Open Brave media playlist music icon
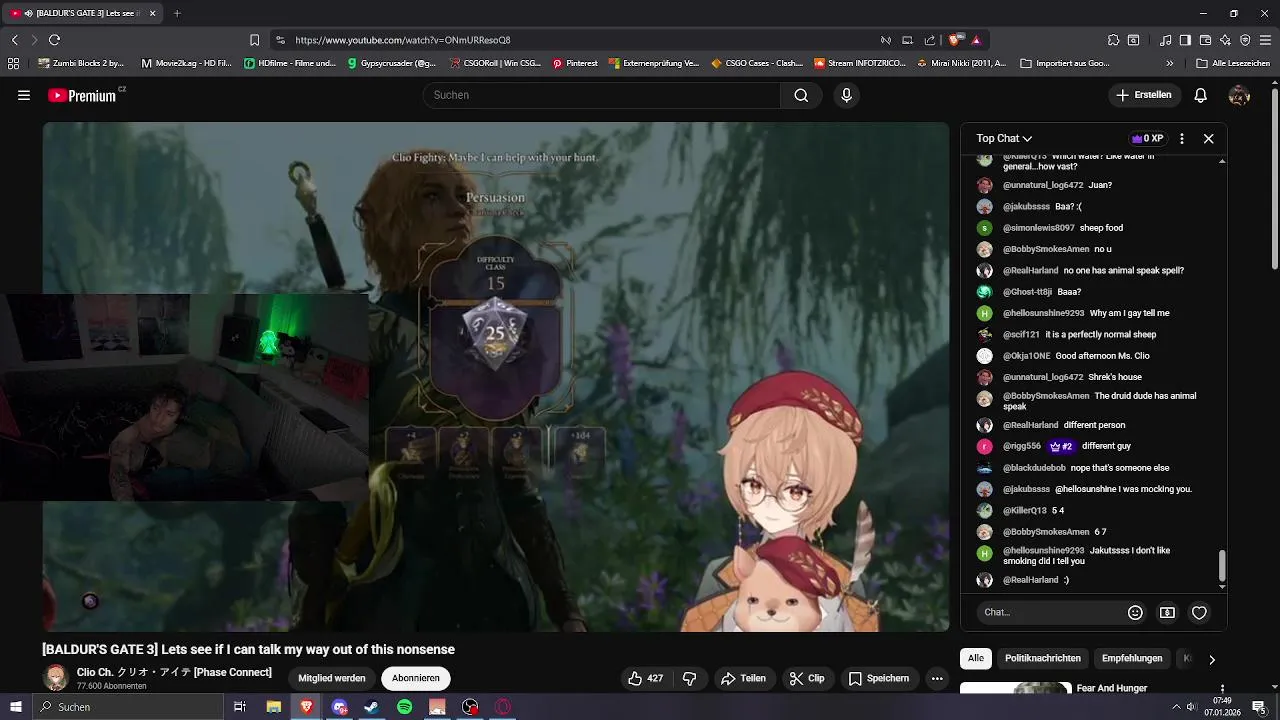The height and width of the screenshot is (720, 1280). coord(1166,40)
